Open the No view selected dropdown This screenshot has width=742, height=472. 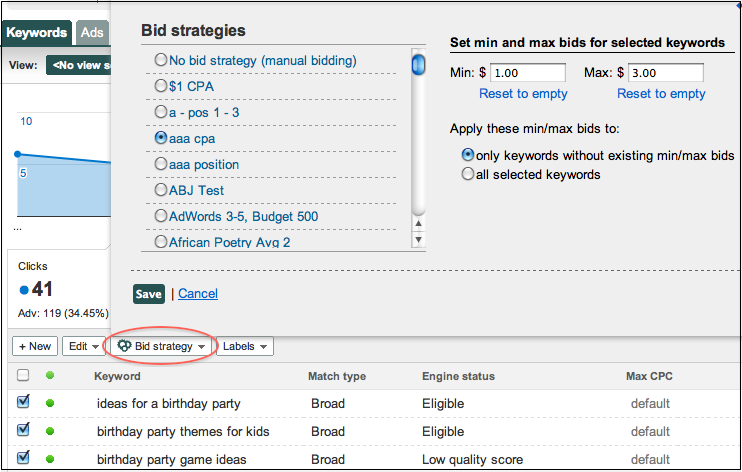(79, 65)
